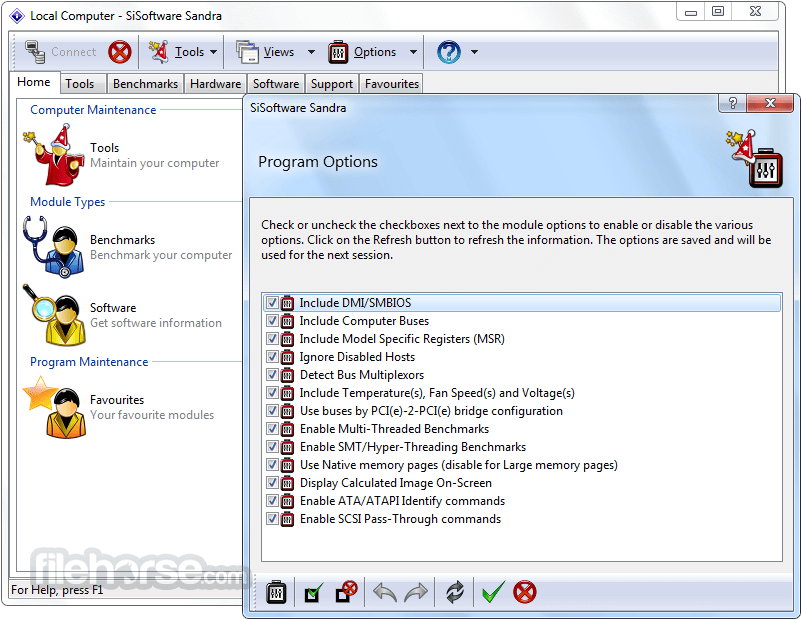This screenshot has width=802, height=620.
Task: Toggle Detect Bus Multiplexors checkbox
Action: pyautogui.click(x=272, y=374)
